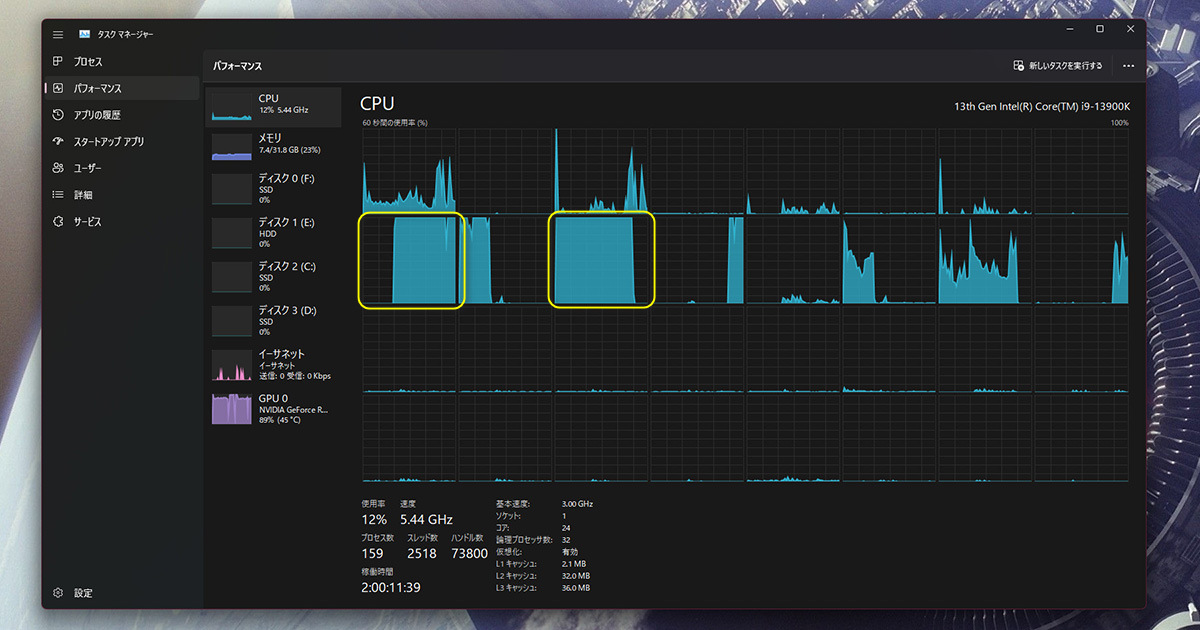Select the パフォーマンス sidebar icon

pyautogui.click(x=58, y=88)
